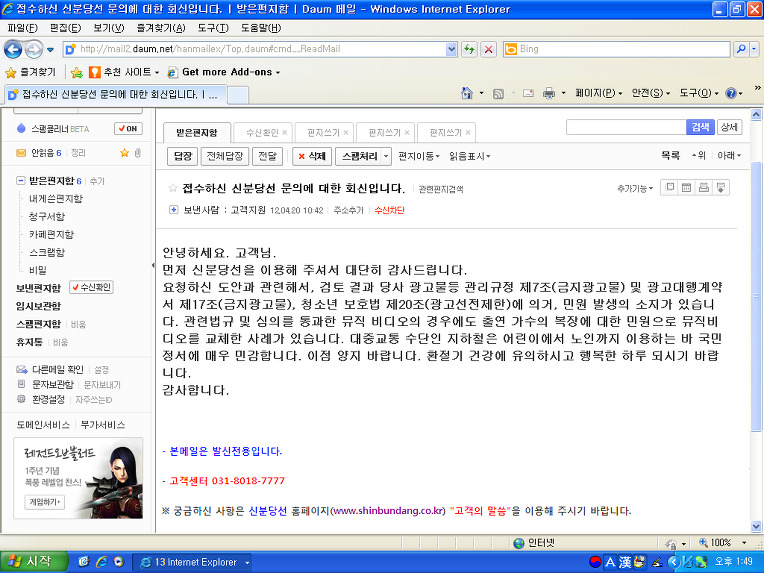Click the 수신확인 checkmark button

(91, 287)
